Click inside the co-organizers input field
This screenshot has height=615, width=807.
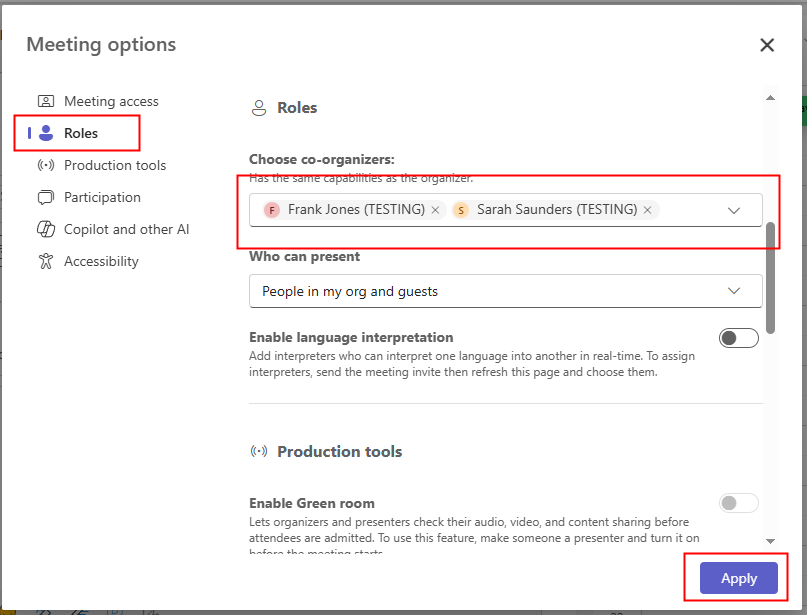(690, 210)
